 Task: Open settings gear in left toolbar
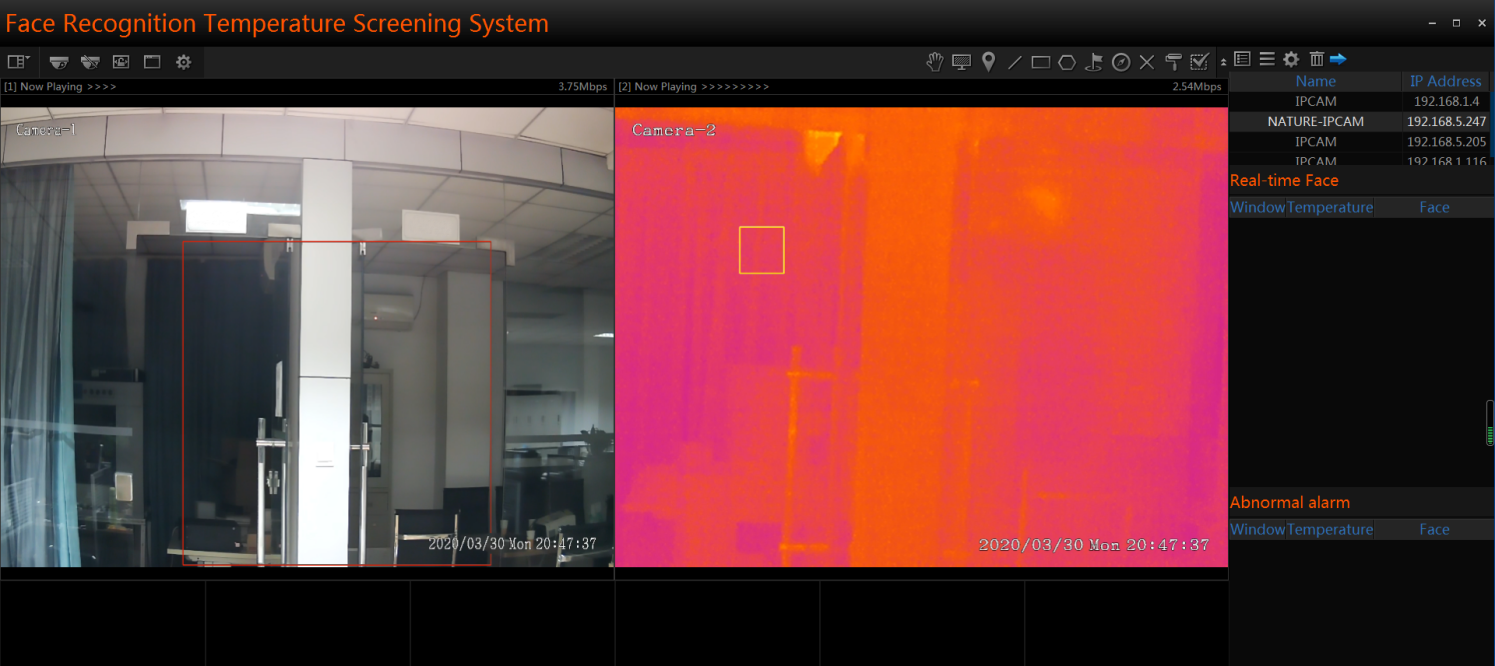184,62
